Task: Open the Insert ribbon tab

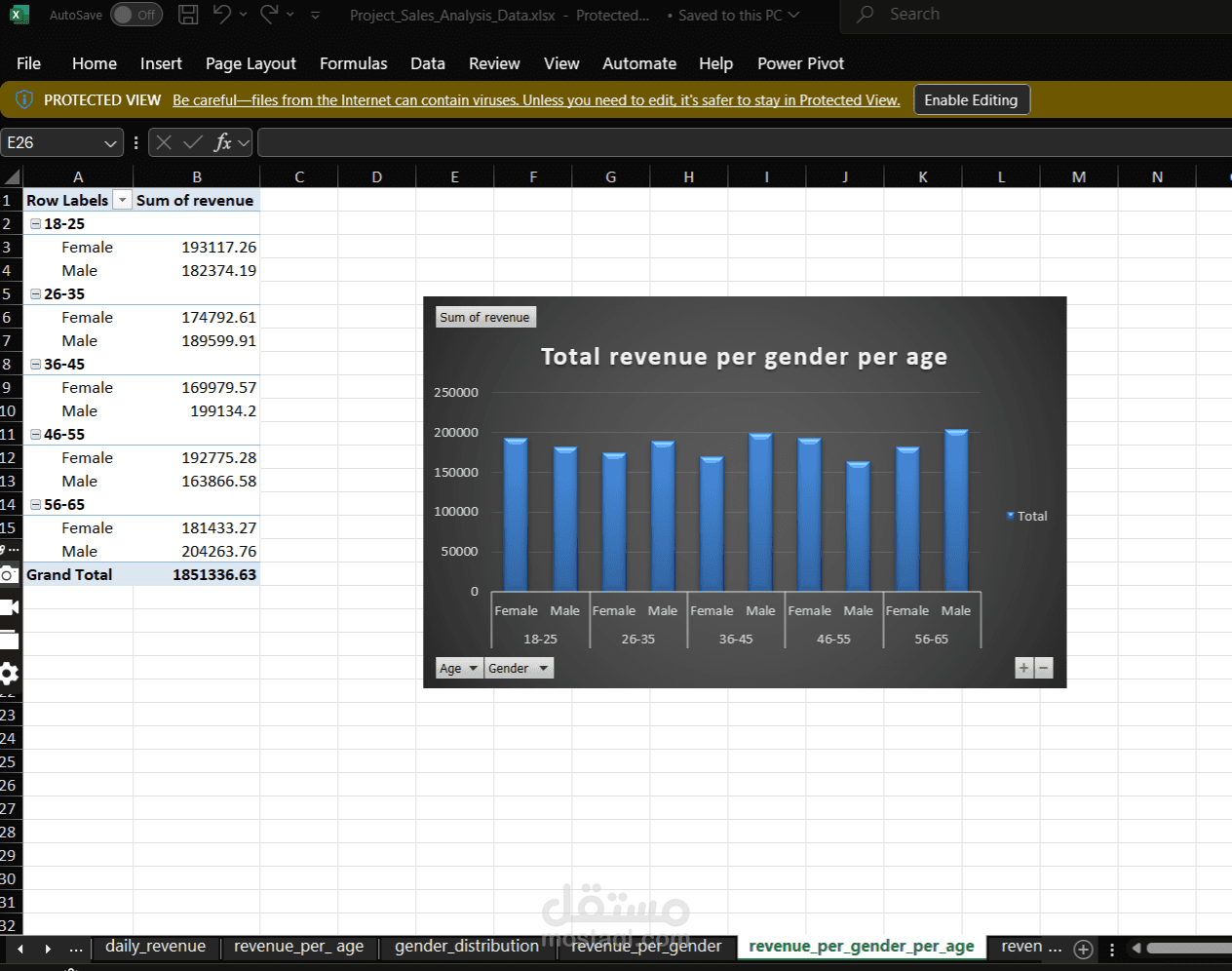Action: pos(161,63)
